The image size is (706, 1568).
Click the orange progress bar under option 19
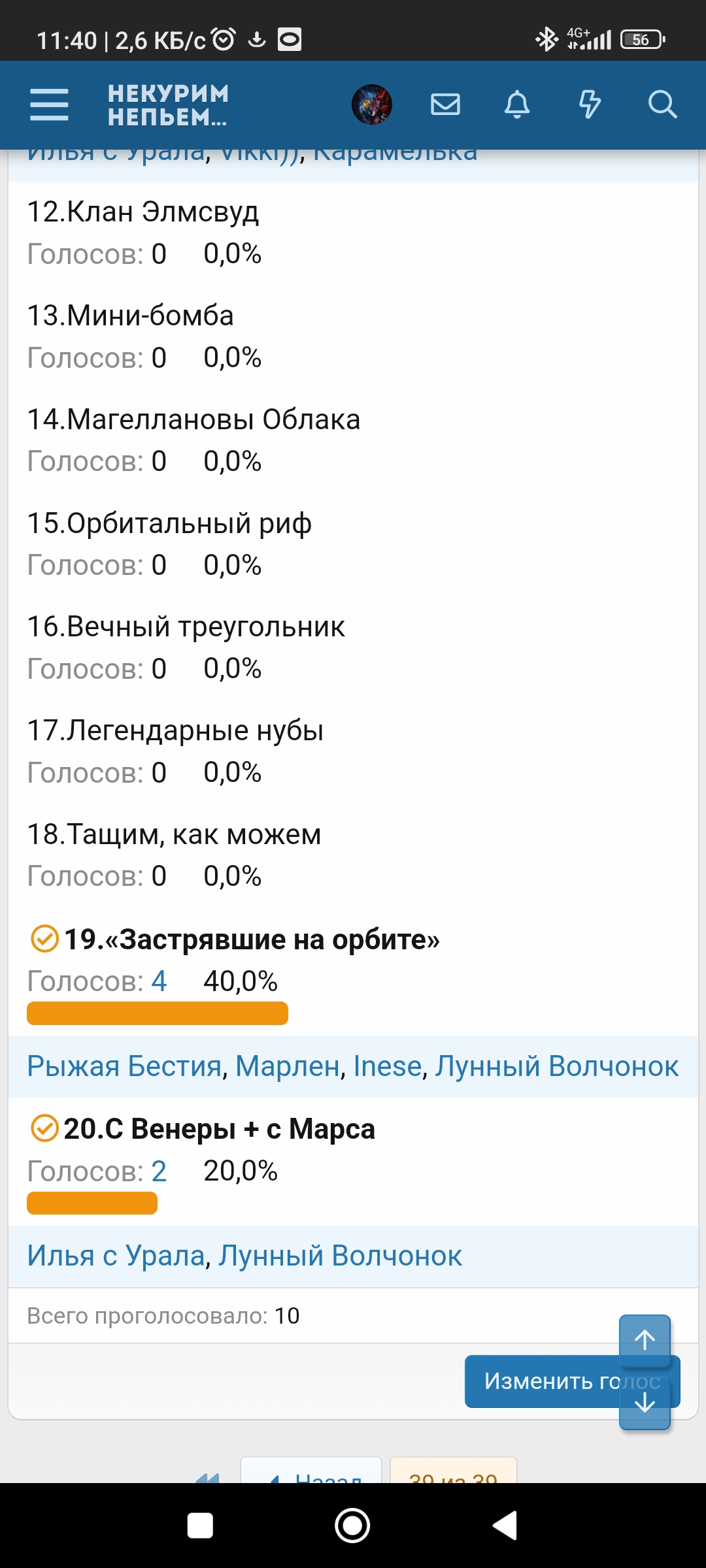157,1013
